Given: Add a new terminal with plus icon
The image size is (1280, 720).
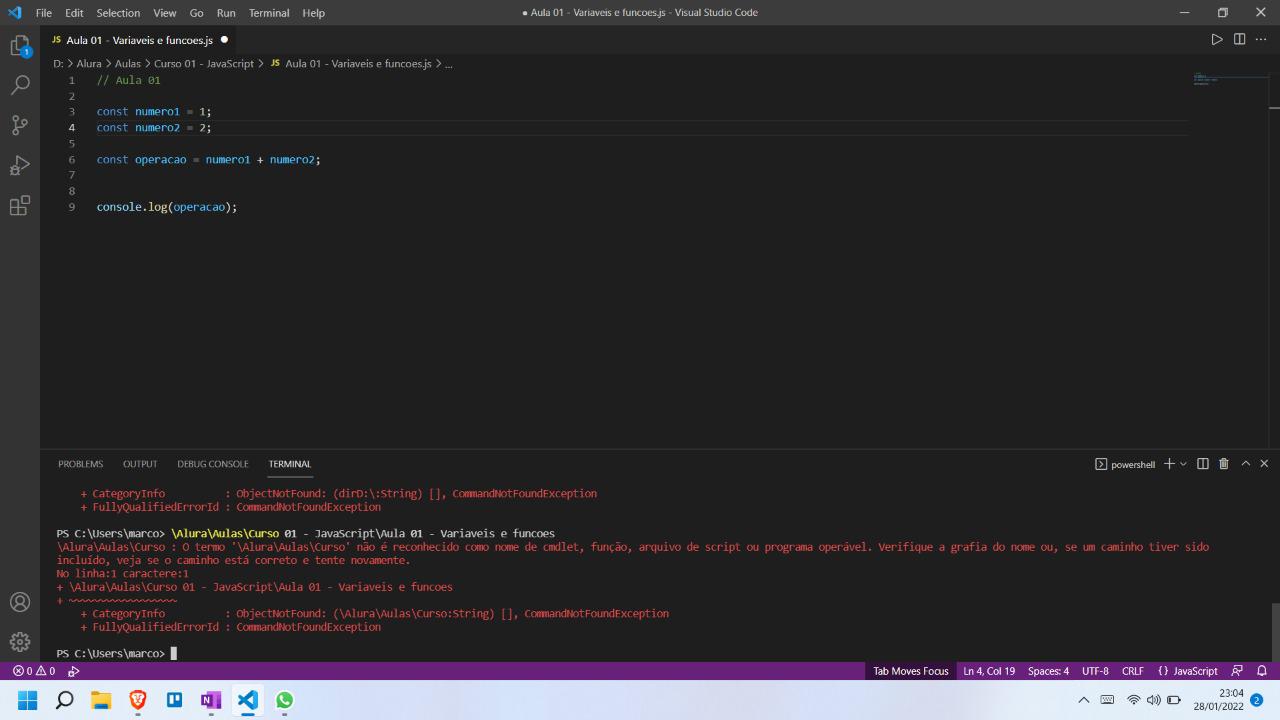Looking at the screenshot, I should pyautogui.click(x=1170, y=464).
